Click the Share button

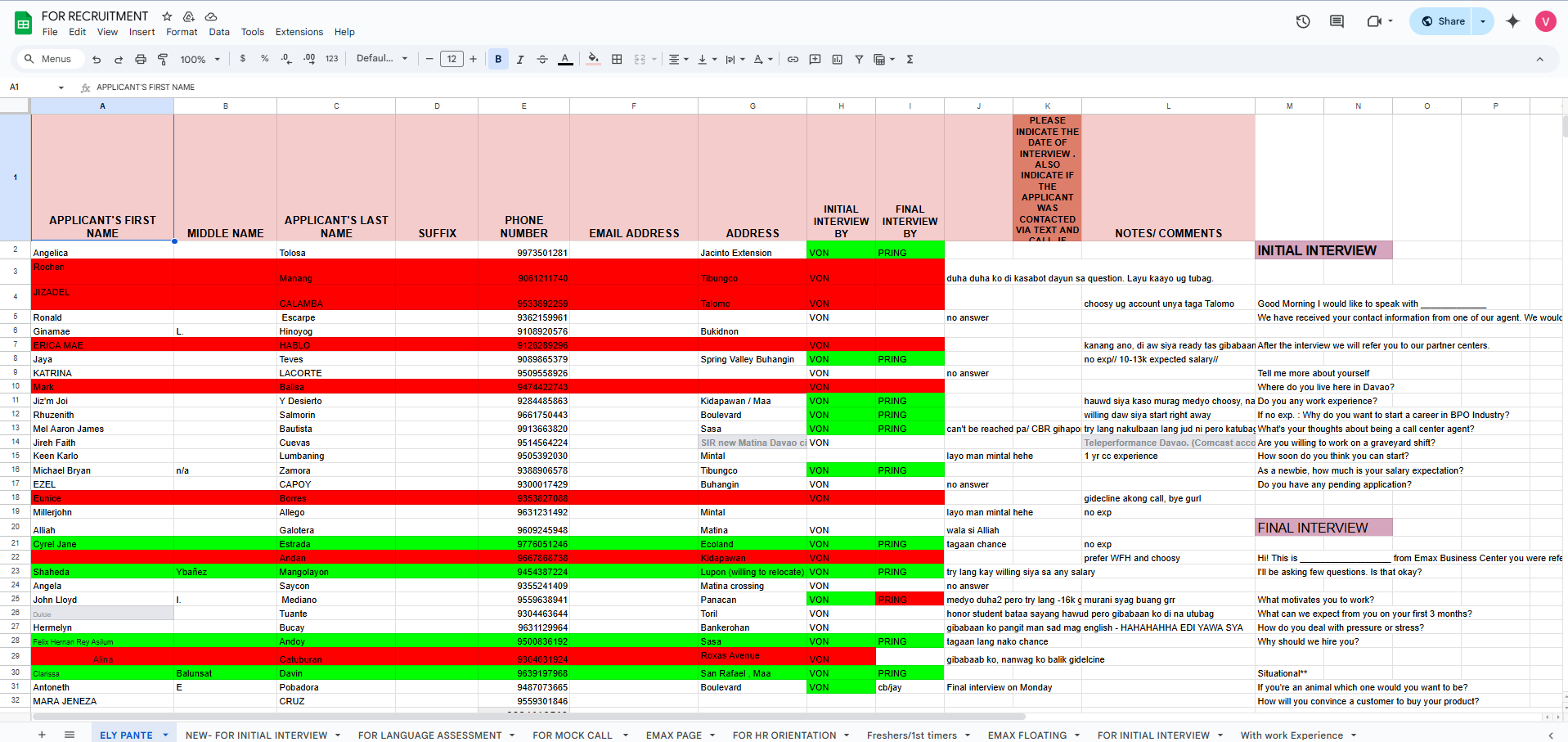pyautogui.click(x=1442, y=21)
